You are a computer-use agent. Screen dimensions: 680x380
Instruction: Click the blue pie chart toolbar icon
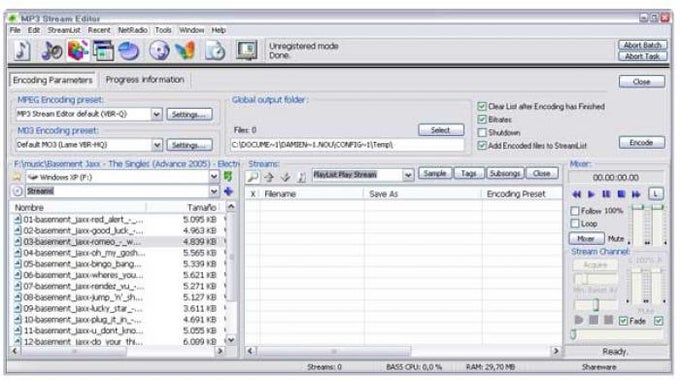129,51
